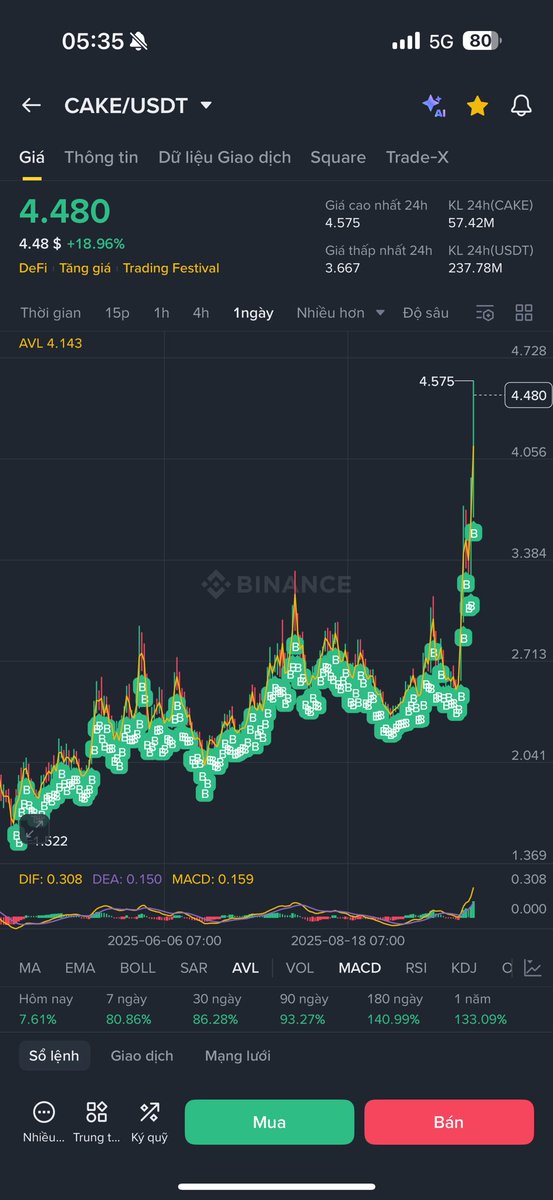Tap the AVL 4.143 label
The height and width of the screenshot is (1200, 553).
51,343
